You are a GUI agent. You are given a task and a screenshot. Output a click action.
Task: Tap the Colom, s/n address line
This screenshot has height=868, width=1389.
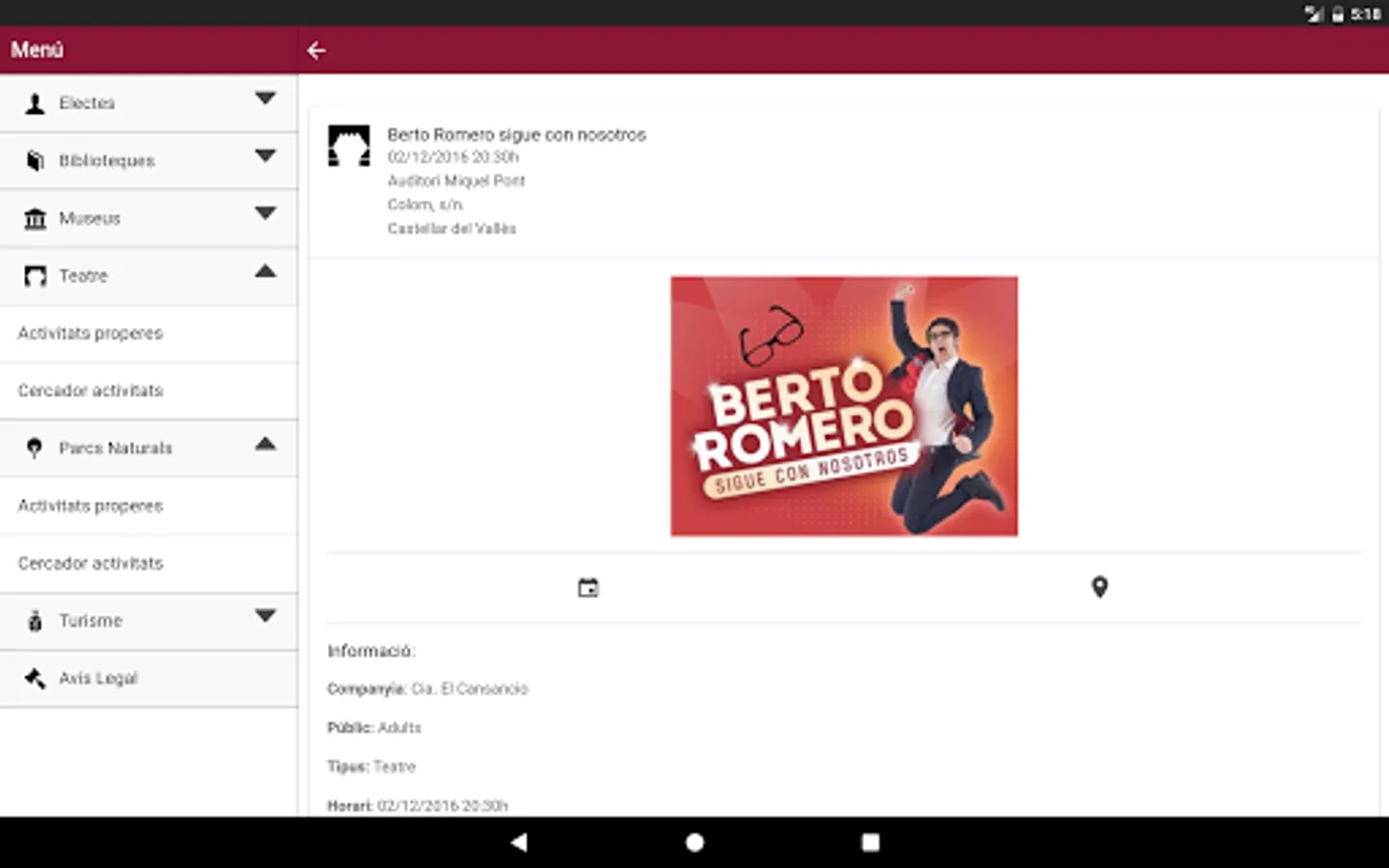click(425, 204)
